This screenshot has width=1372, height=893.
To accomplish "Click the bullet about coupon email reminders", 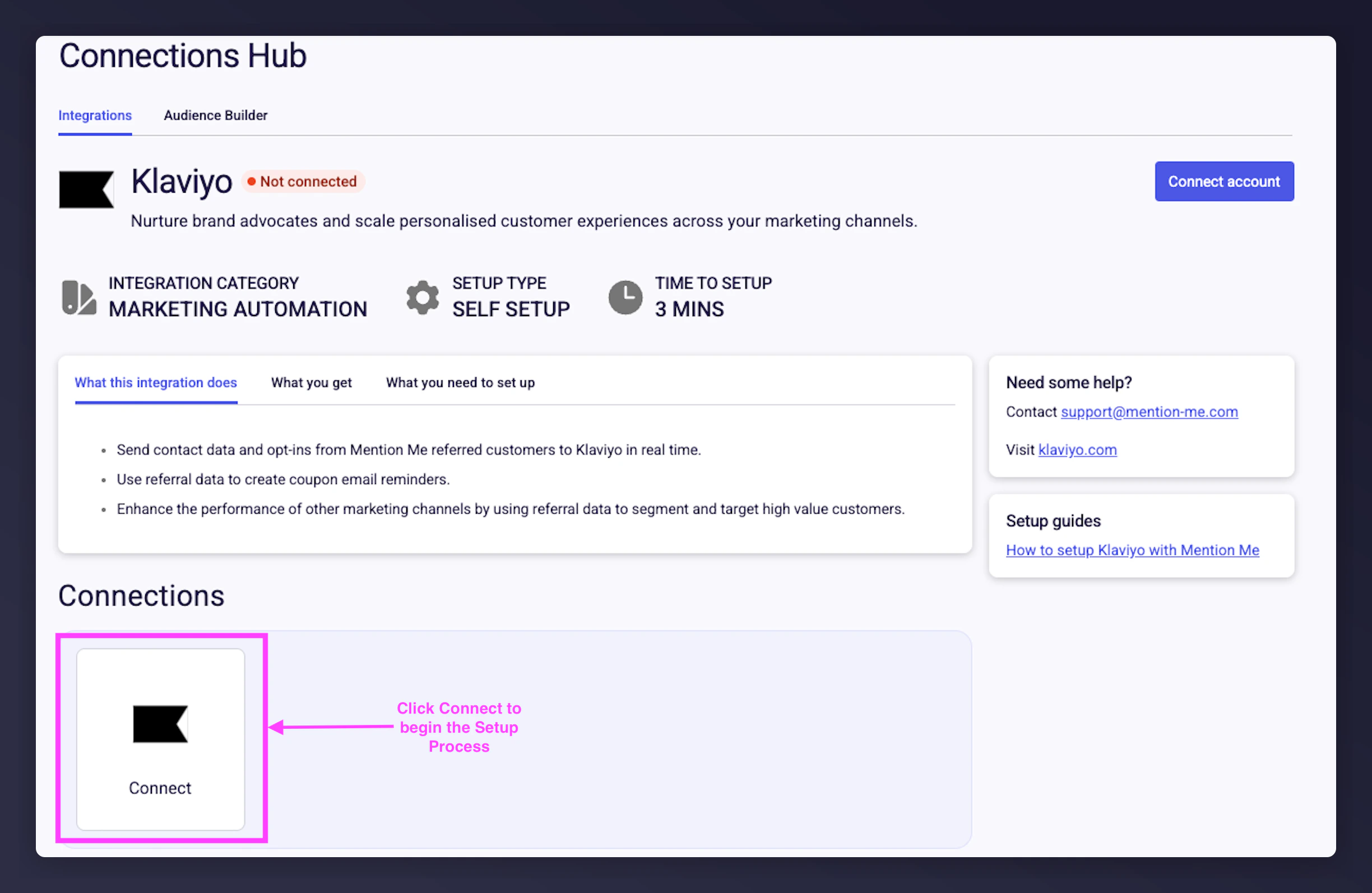I will [283, 480].
